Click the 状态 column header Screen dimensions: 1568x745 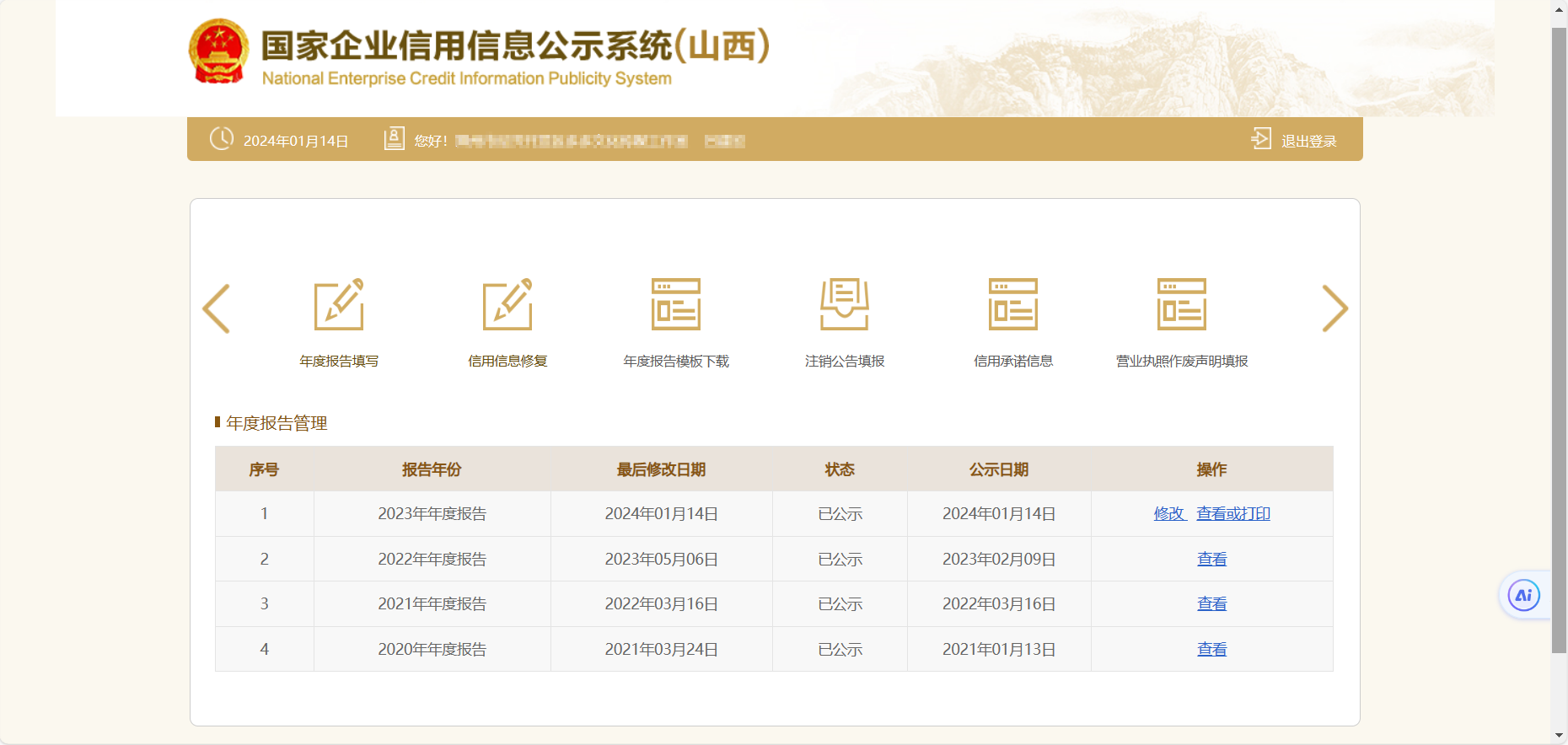coord(840,469)
